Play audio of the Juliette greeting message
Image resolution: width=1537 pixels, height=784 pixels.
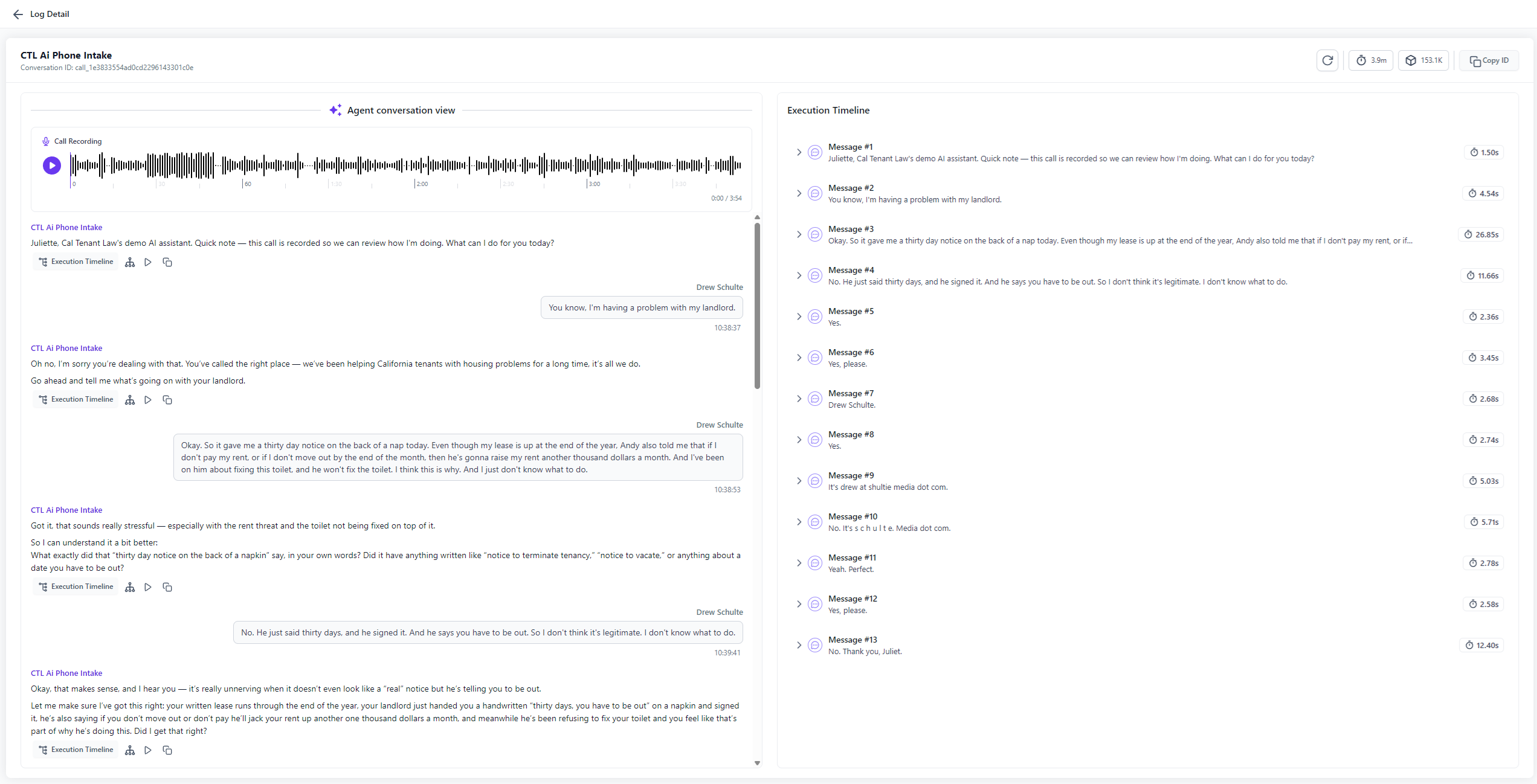click(x=148, y=262)
